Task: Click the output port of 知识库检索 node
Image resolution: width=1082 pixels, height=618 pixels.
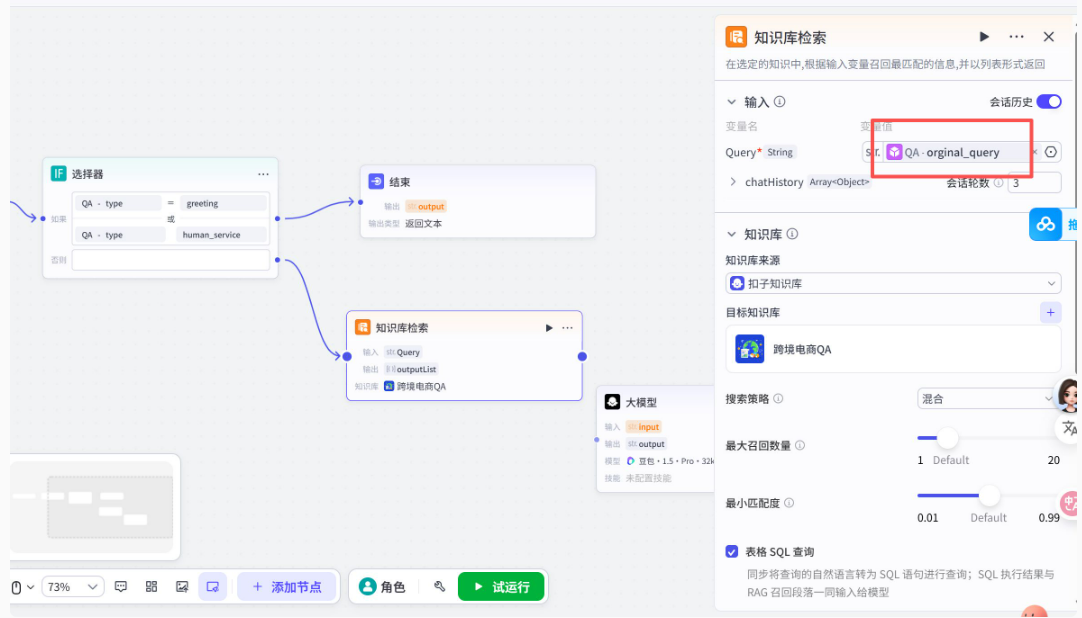Action: click(582, 357)
